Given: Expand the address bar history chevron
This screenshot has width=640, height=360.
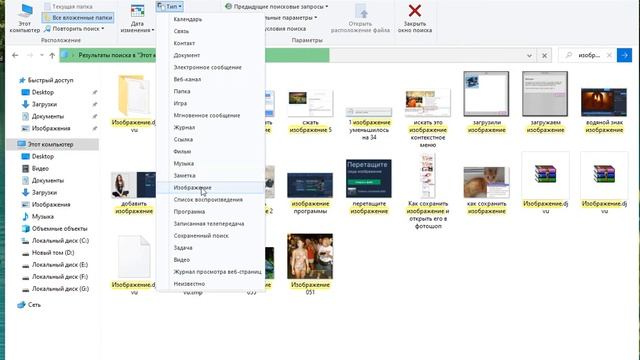Looking at the screenshot, I should click(529, 56).
